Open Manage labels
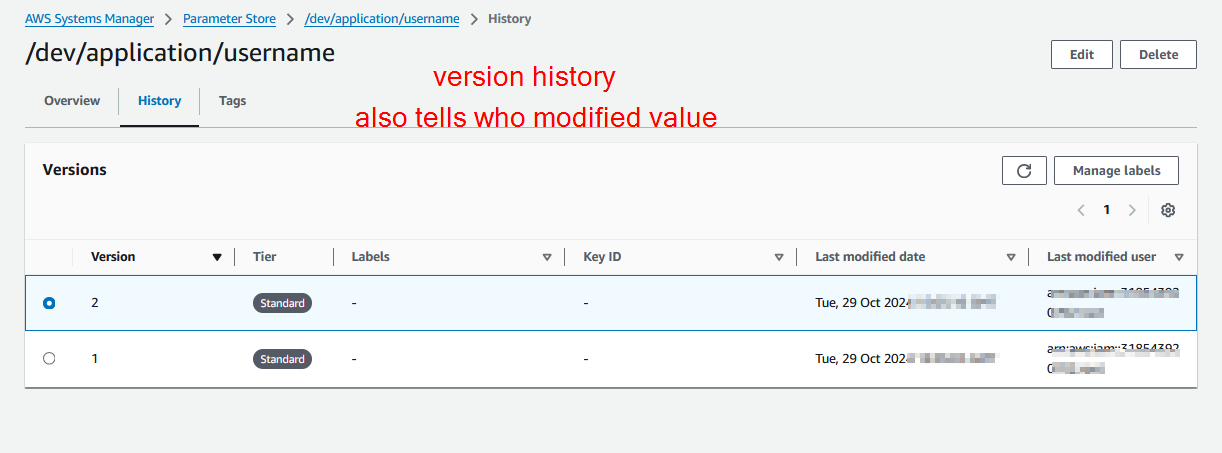 (x=1116, y=171)
